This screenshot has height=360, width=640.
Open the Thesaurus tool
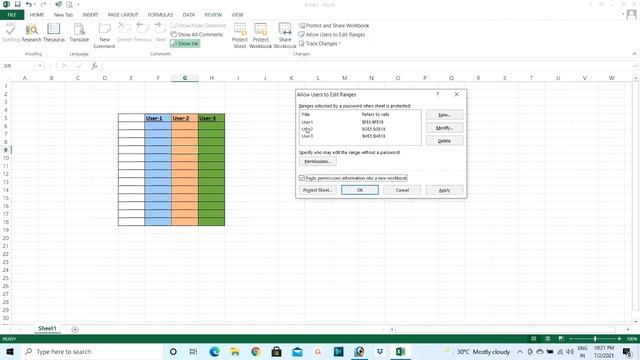[x=54, y=33]
